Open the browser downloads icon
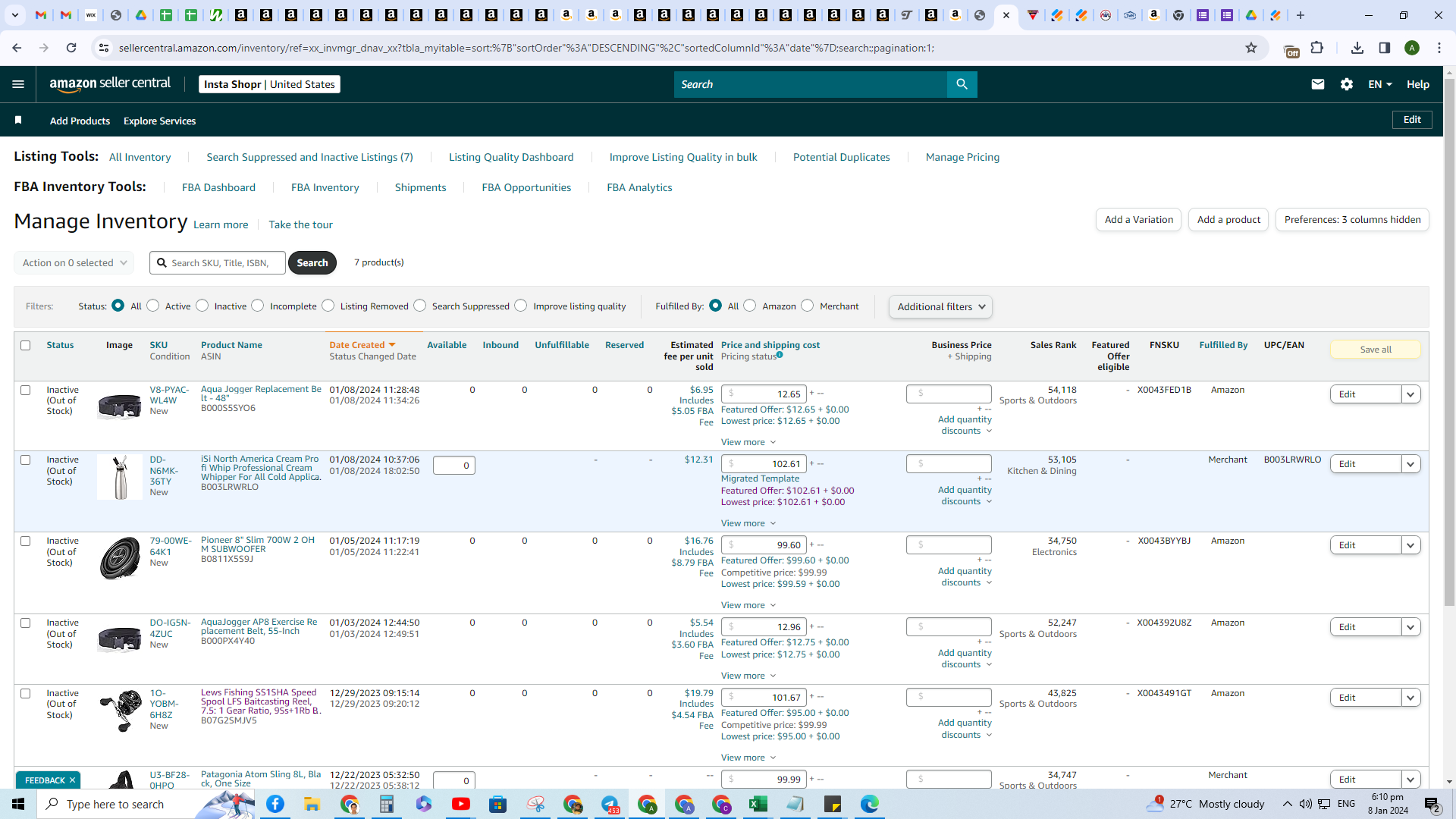Image resolution: width=1456 pixels, height=819 pixels. [1357, 48]
